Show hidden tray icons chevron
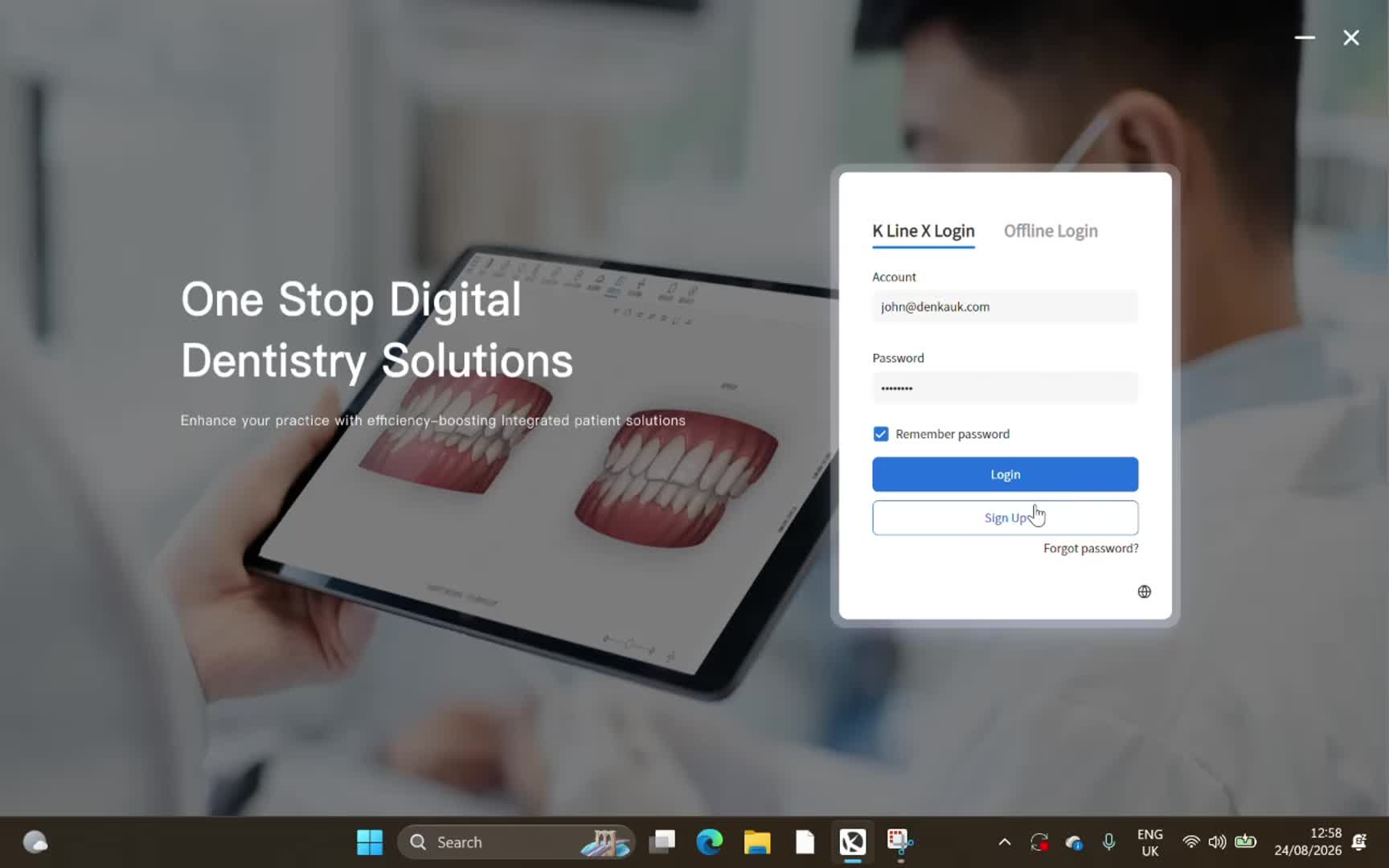Viewport: 1389px width, 868px height. click(x=1005, y=842)
